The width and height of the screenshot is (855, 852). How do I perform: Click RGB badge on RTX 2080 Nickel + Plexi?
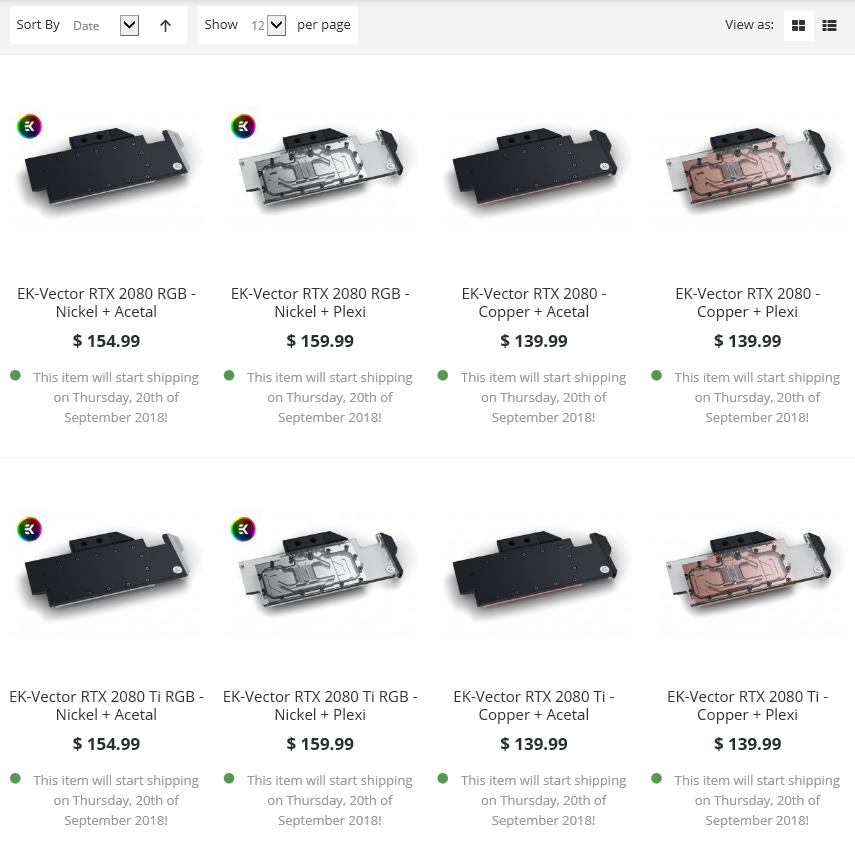[243, 126]
